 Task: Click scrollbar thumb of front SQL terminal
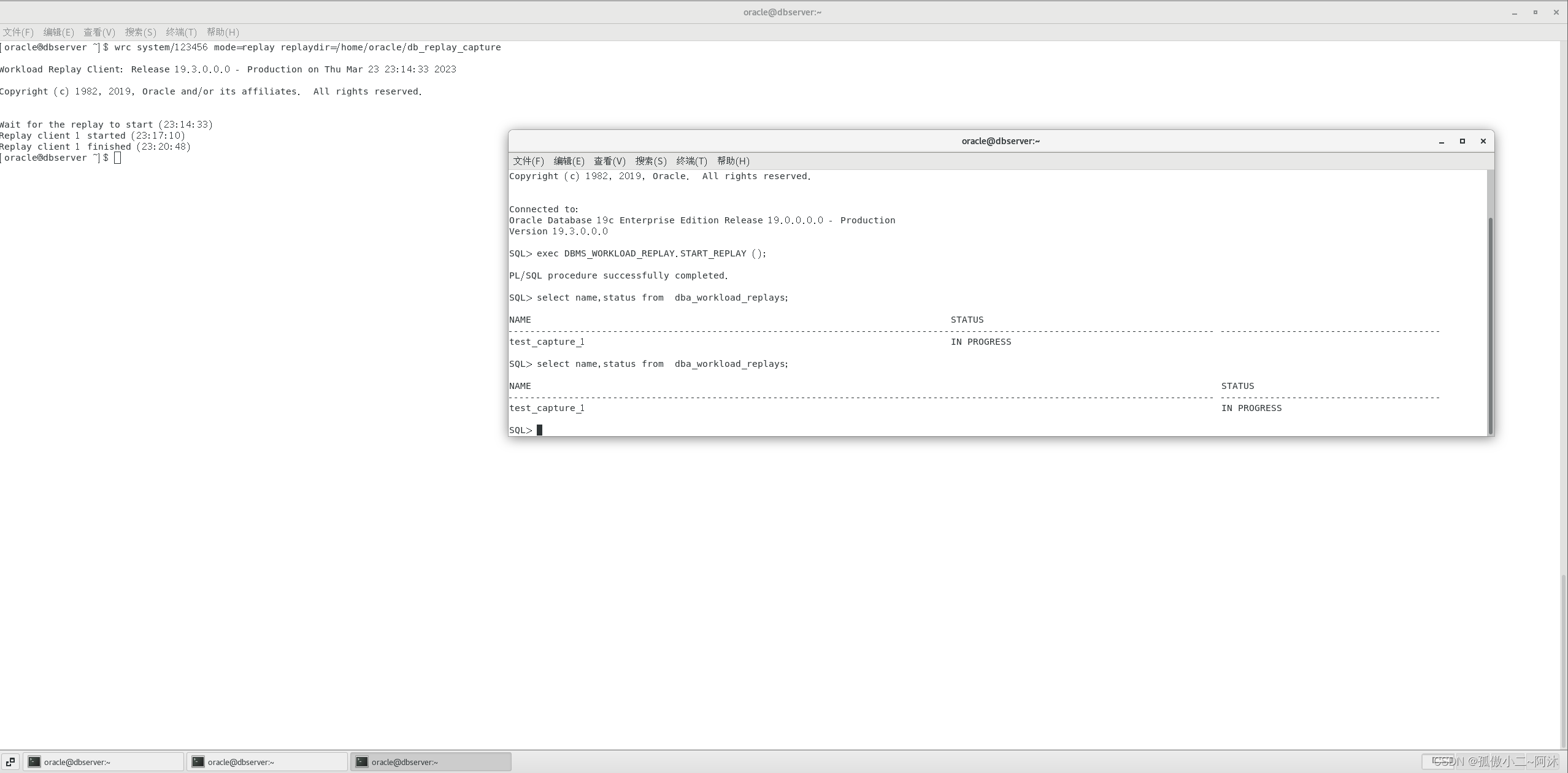point(1491,325)
